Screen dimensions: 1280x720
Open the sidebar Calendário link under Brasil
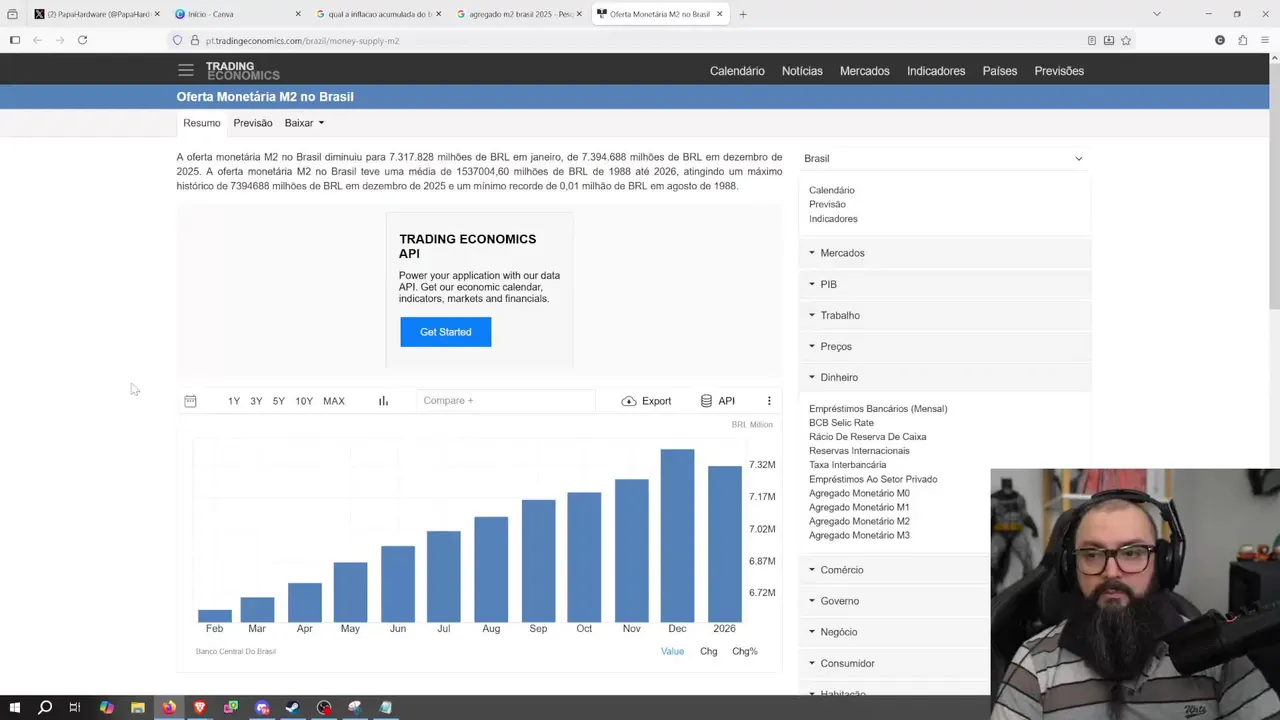[832, 190]
